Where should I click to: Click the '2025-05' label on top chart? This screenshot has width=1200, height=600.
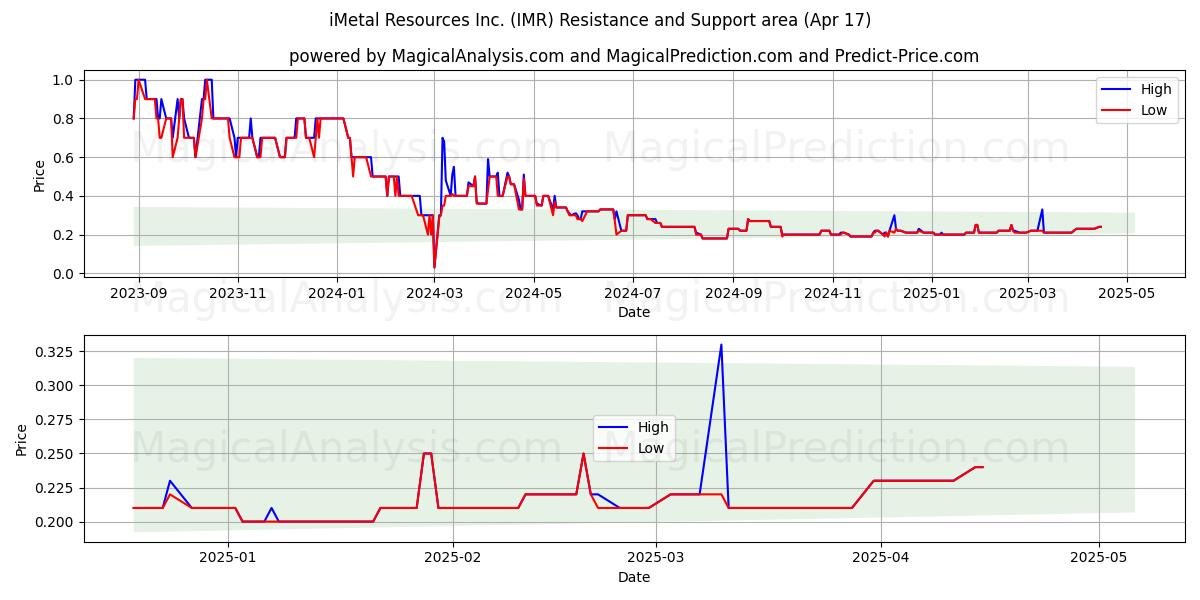click(1126, 293)
